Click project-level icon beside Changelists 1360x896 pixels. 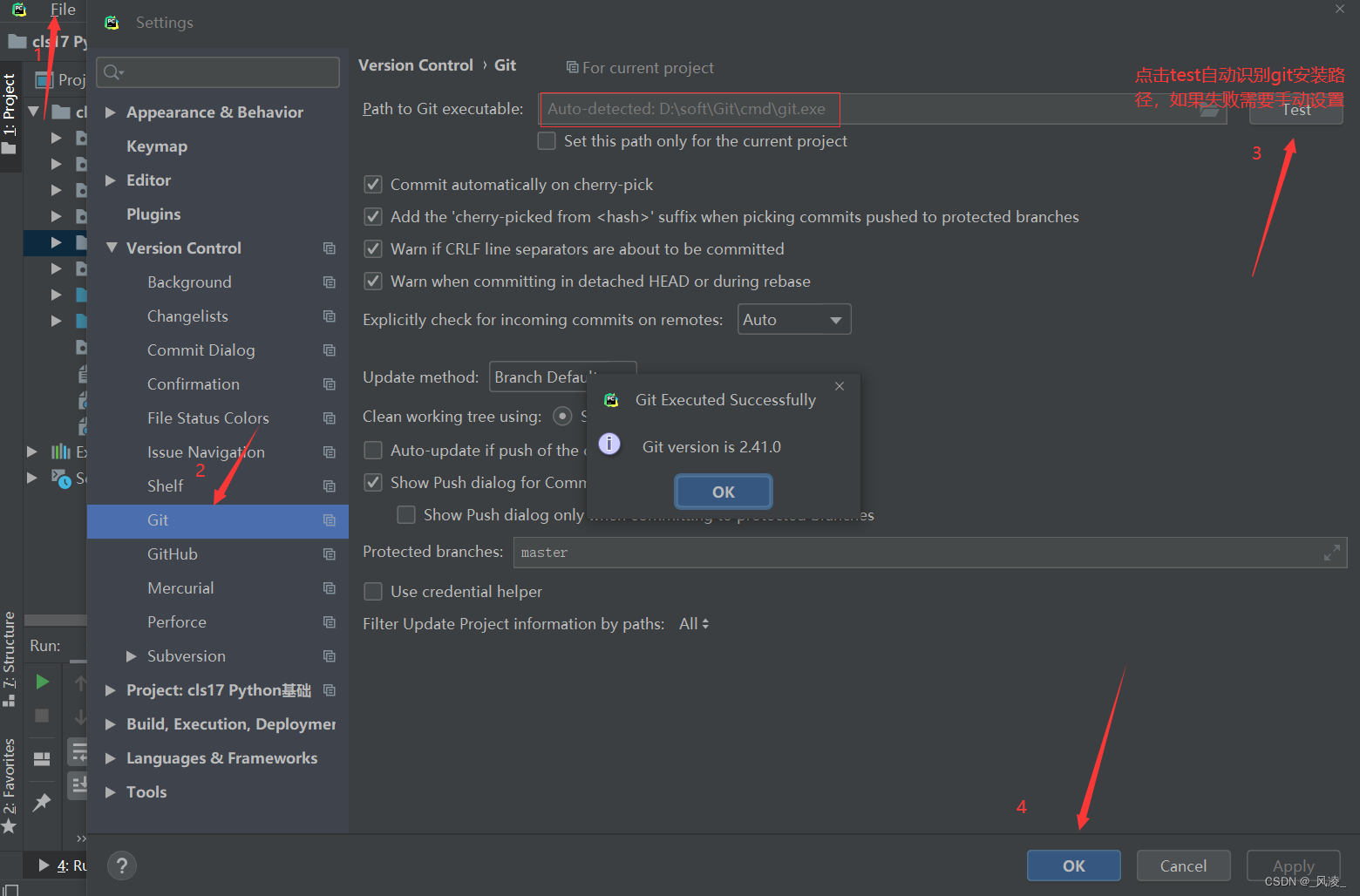coord(329,316)
